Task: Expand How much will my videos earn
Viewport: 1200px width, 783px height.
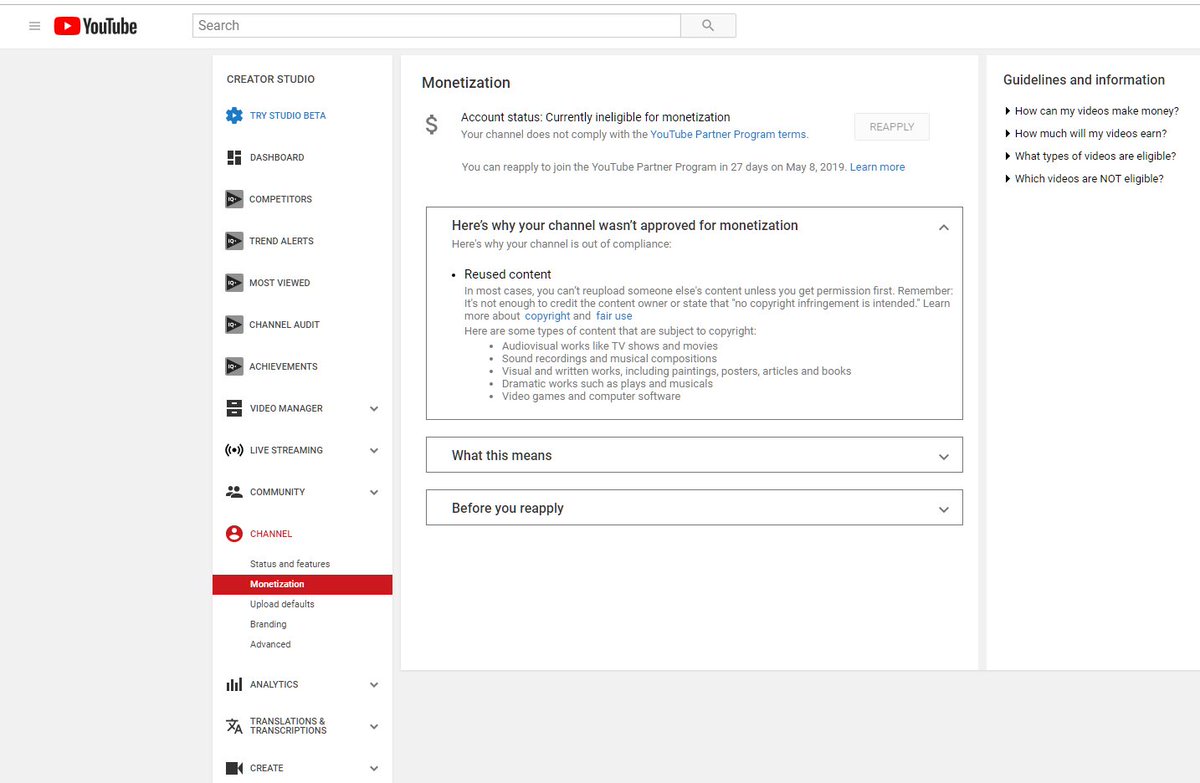Action: [x=1085, y=134]
